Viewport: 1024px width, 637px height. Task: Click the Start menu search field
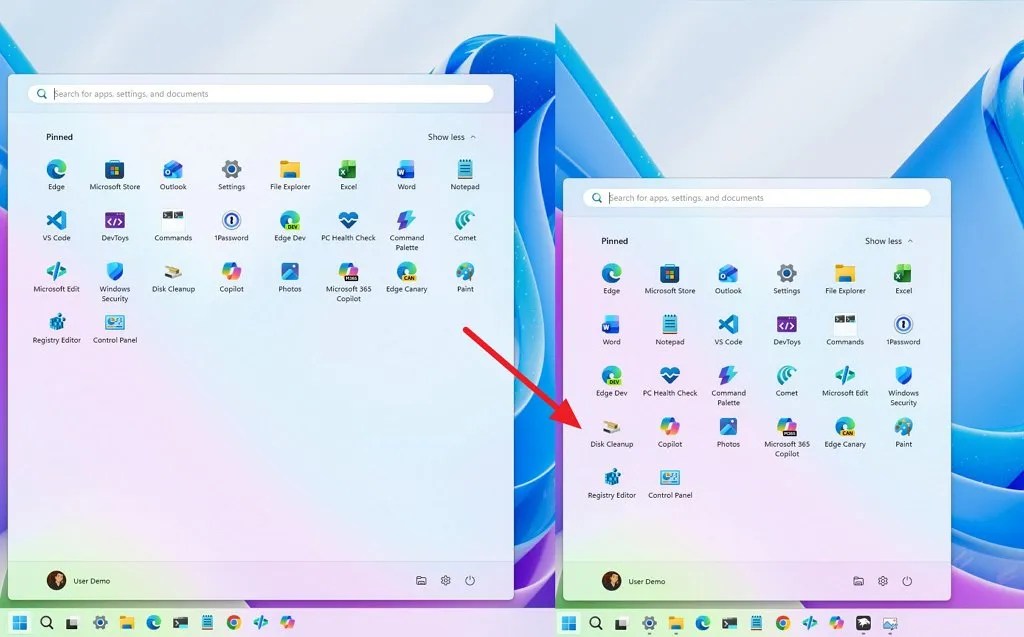260,93
